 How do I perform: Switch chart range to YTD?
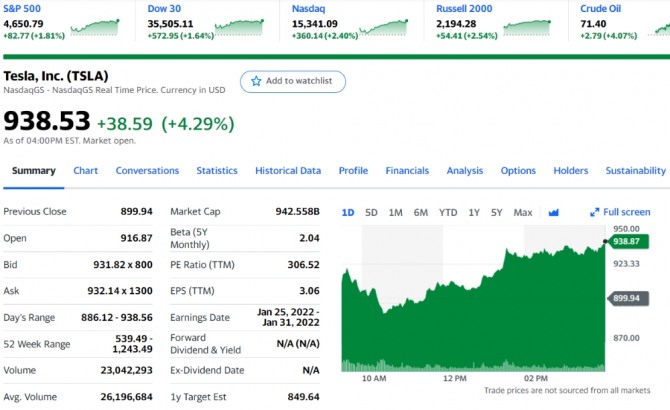(x=448, y=212)
